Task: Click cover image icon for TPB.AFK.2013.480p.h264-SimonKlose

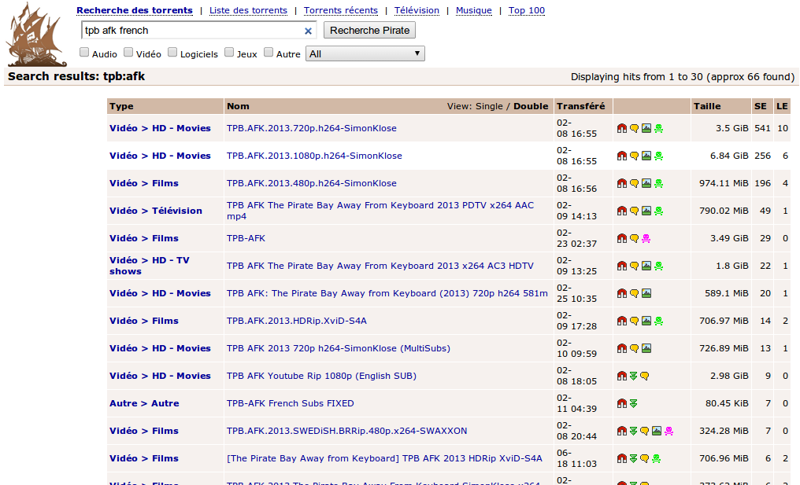Action: pyautogui.click(x=646, y=183)
